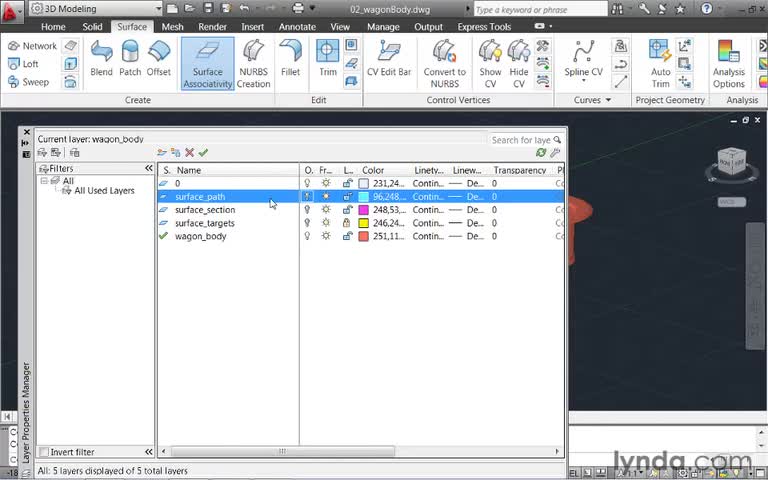Click the ViewCube in drawing viewport
Screen dimensions: 768x480
click(732, 162)
